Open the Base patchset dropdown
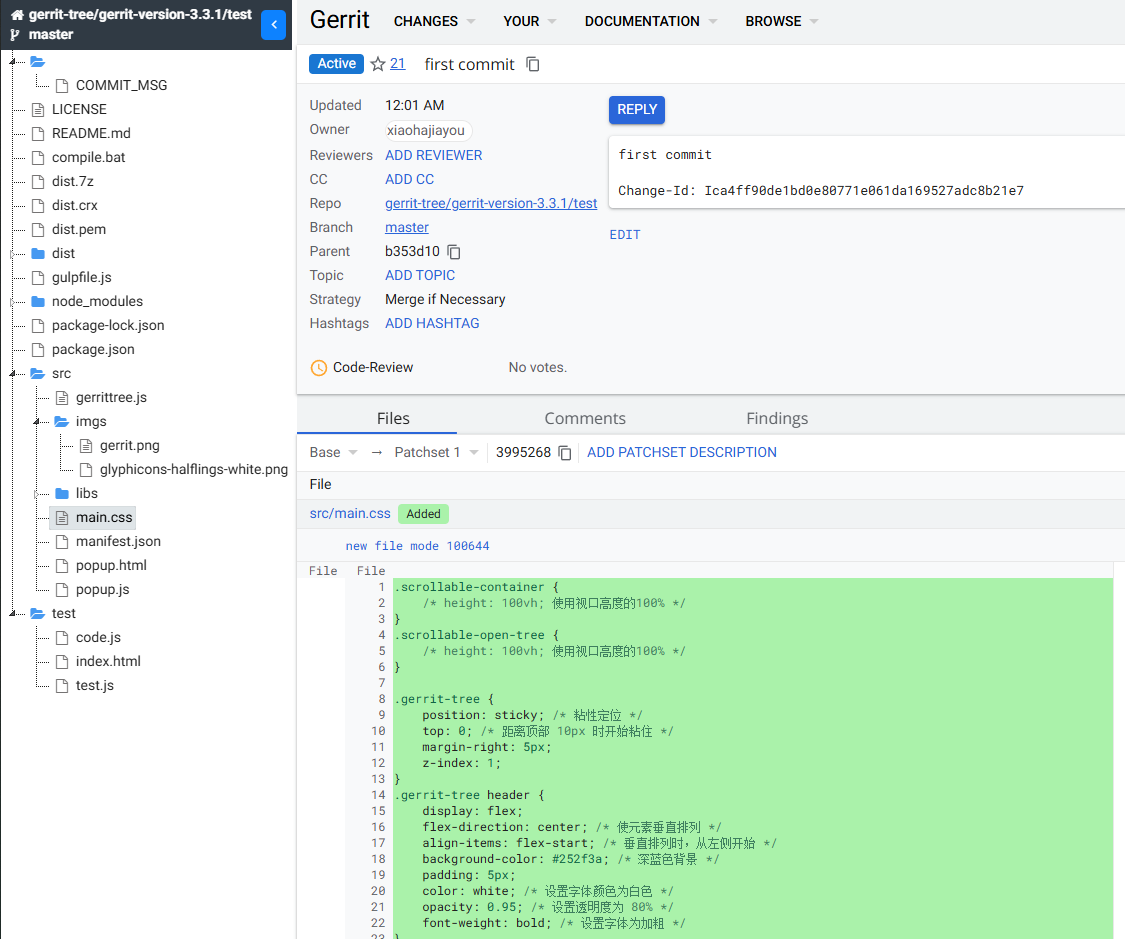 coord(334,452)
